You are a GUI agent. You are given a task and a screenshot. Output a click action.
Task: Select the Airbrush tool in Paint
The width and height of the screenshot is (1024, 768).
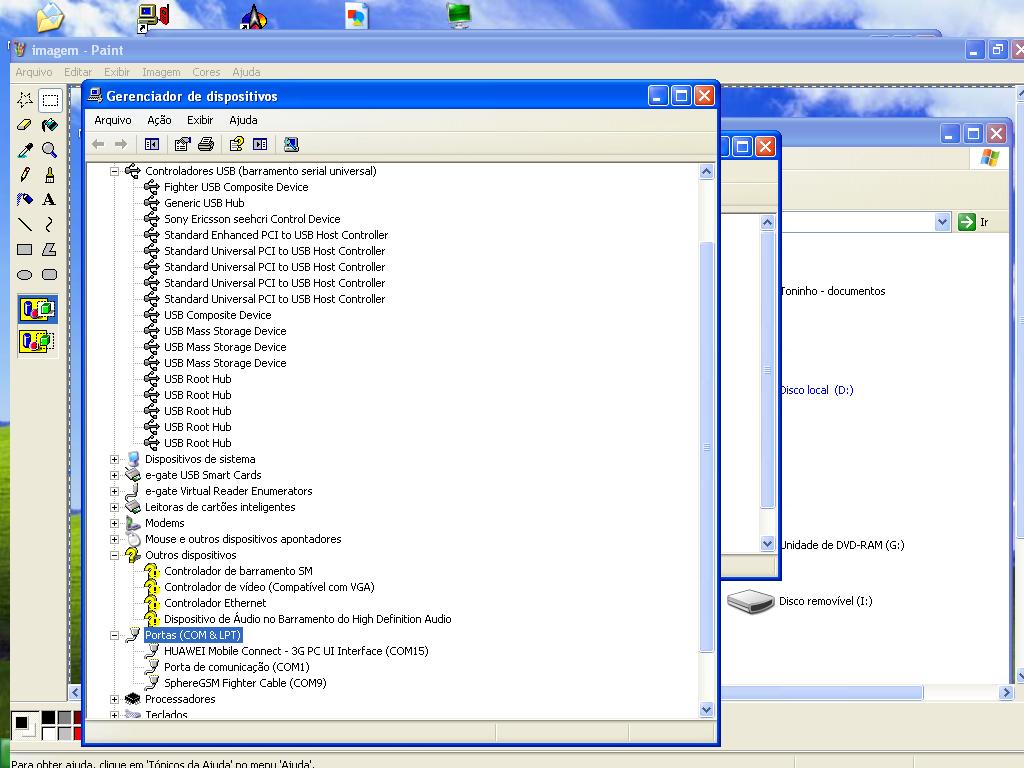25,199
